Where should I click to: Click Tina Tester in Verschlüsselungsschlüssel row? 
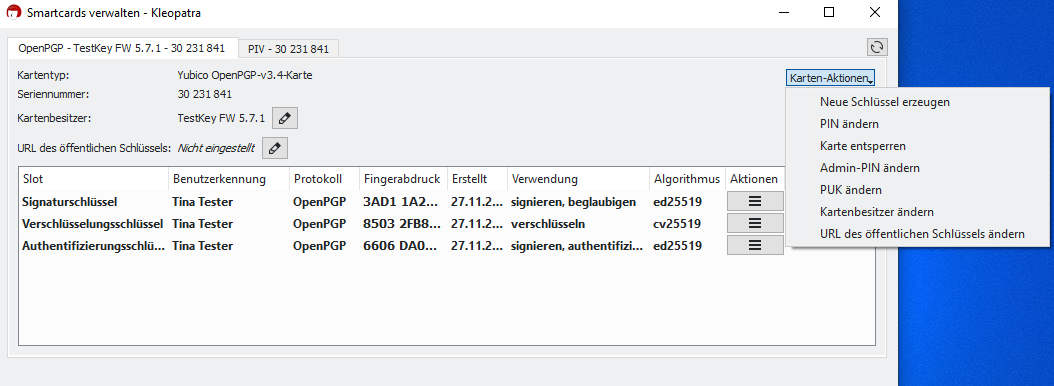tap(202, 223)
